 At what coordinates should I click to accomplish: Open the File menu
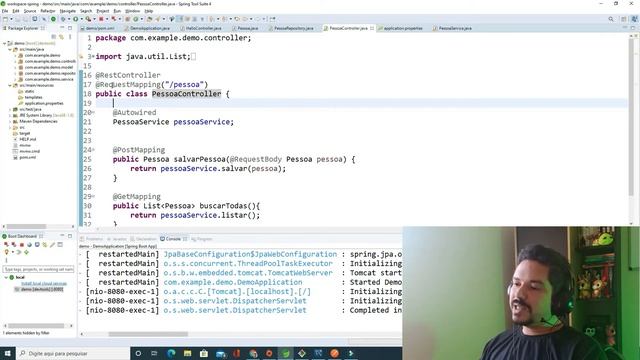(5, 11)
